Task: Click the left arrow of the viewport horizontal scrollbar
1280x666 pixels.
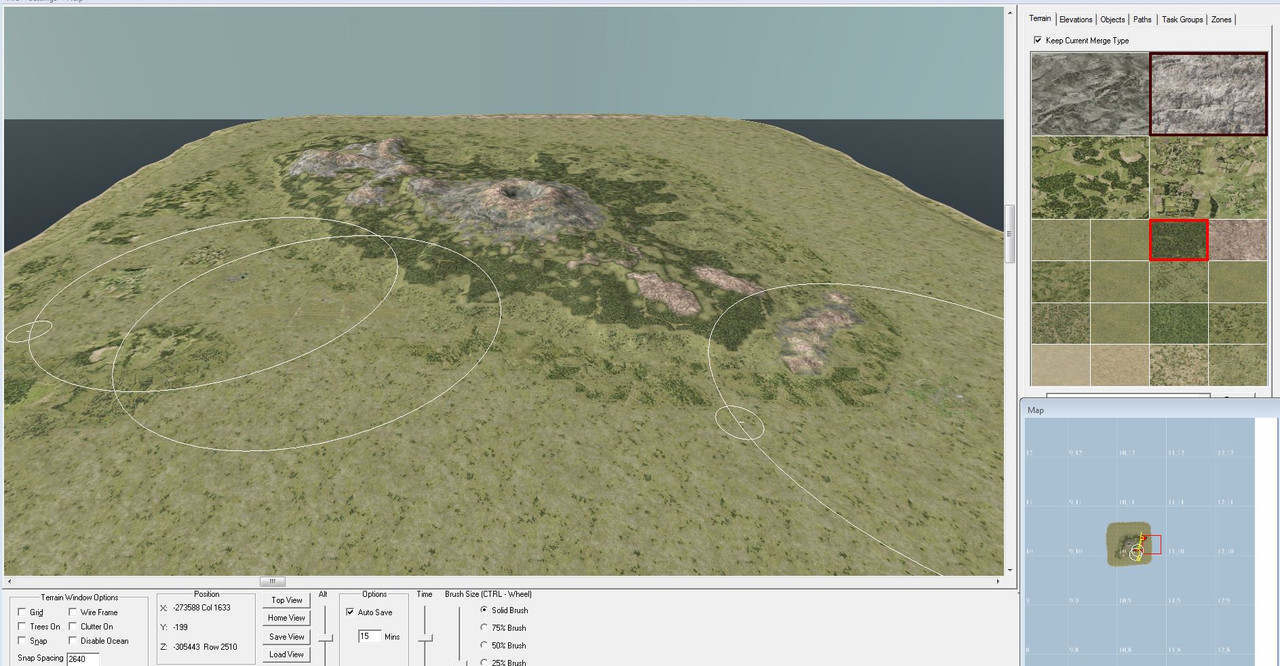Action: pos(9,581)
